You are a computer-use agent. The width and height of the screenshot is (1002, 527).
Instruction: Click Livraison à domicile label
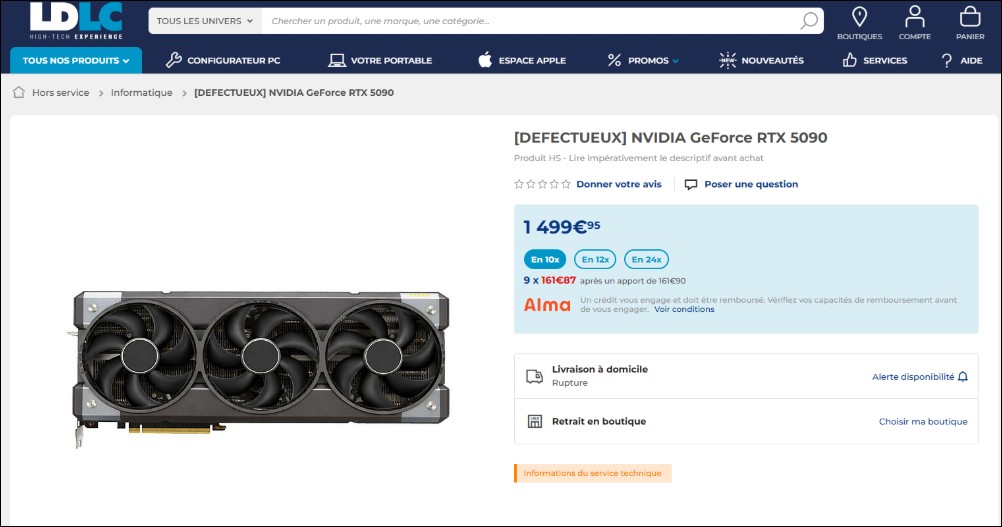[599, 369]
